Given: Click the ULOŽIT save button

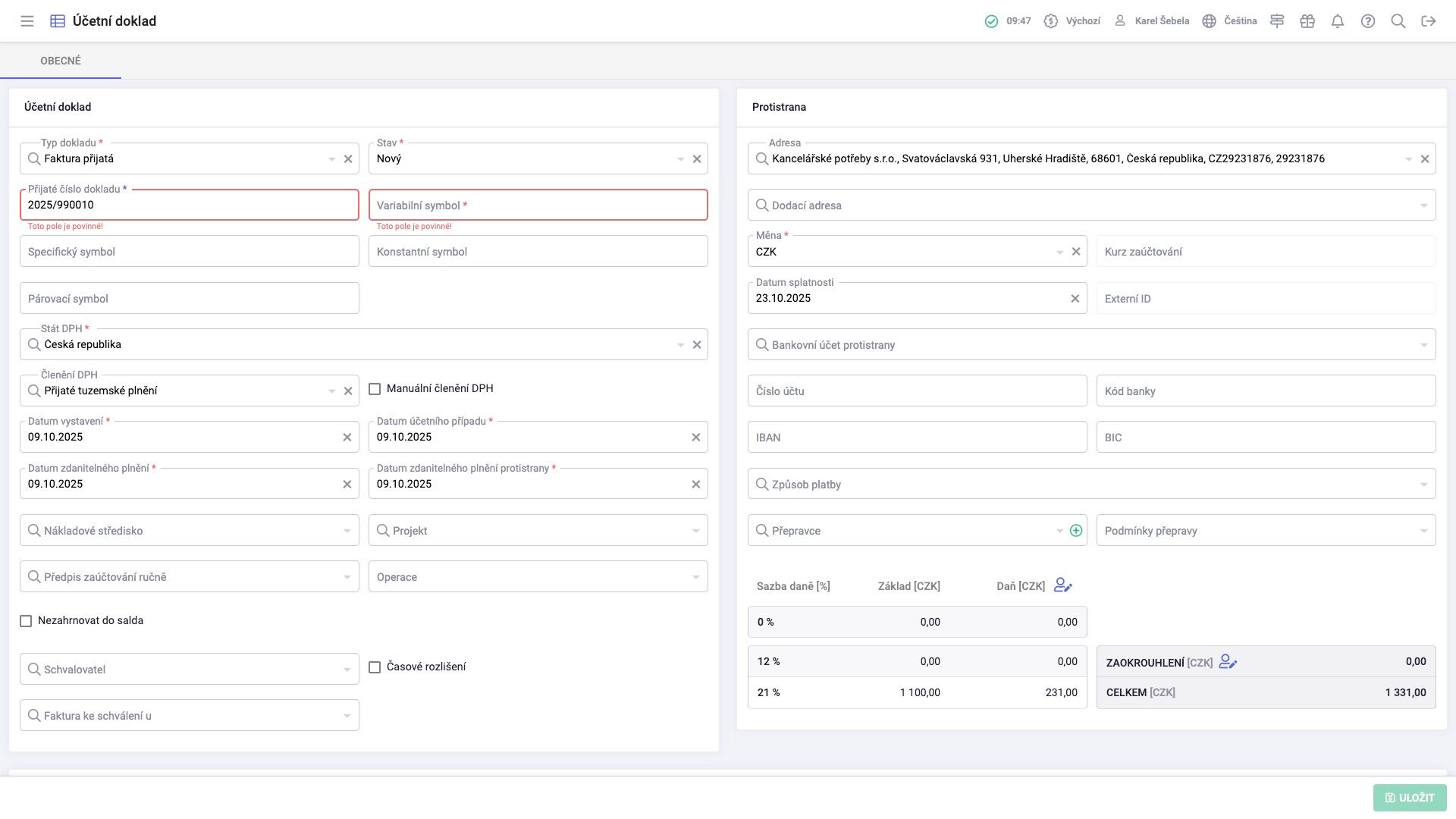Looking at the screenshot, I should [1410, 798].
